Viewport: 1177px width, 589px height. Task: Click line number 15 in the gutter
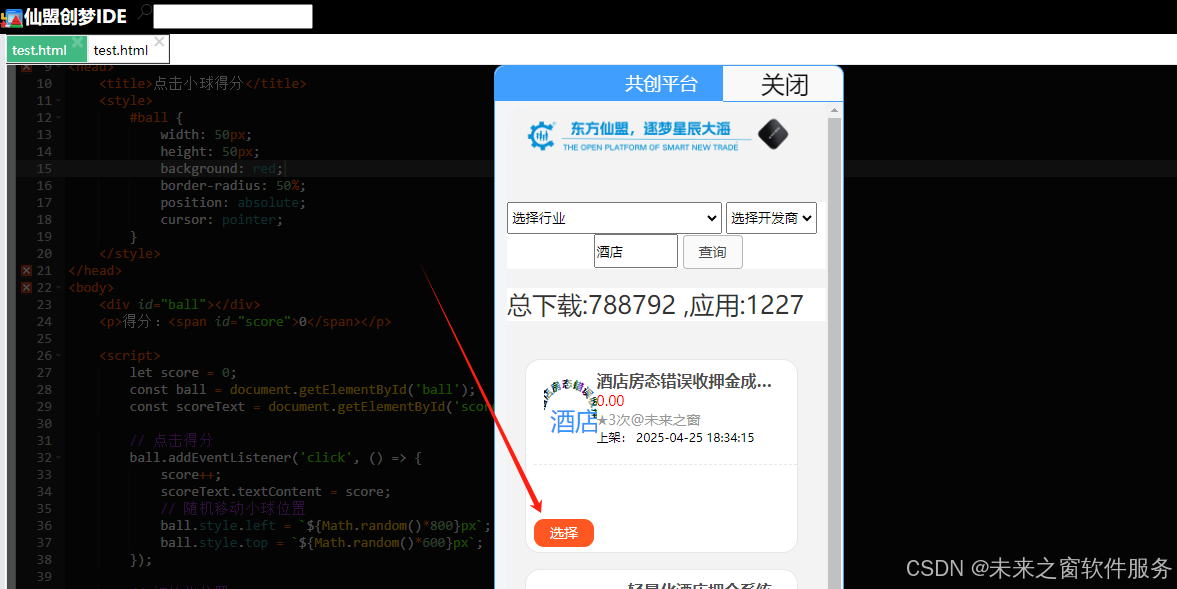(x=44, y=169)
